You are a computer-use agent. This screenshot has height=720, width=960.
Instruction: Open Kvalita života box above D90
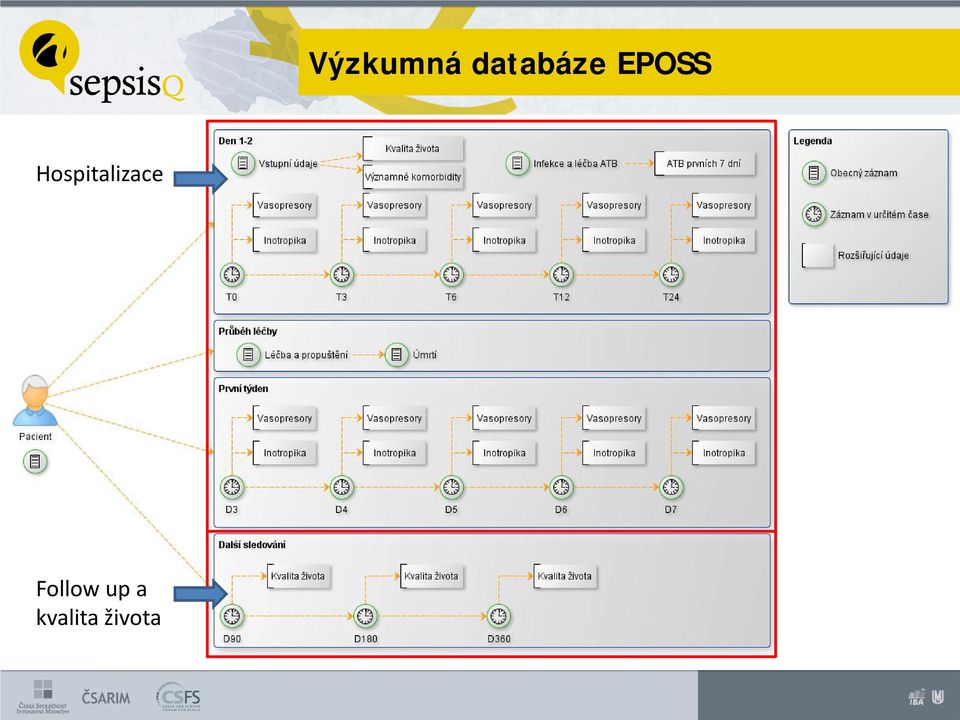tap(298, 576)
